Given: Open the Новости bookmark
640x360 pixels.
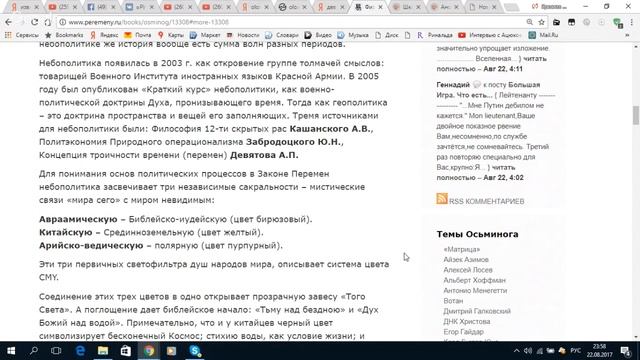Looking at the screenshot, I should pos(243,35).
